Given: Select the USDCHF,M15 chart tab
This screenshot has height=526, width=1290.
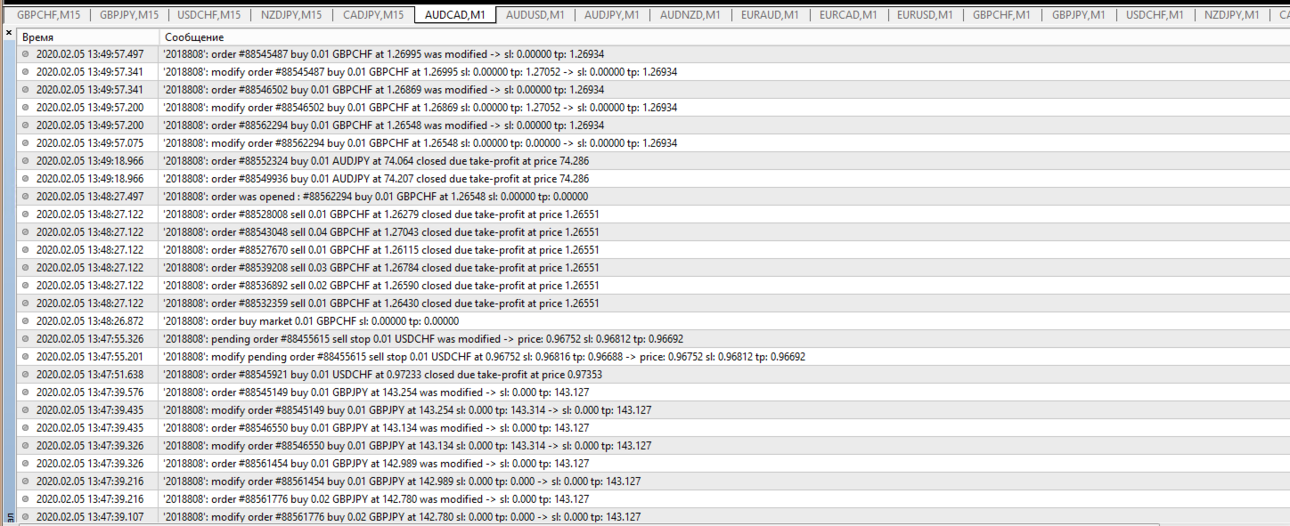Looking at the screenshot, I should tap(209, 15).
